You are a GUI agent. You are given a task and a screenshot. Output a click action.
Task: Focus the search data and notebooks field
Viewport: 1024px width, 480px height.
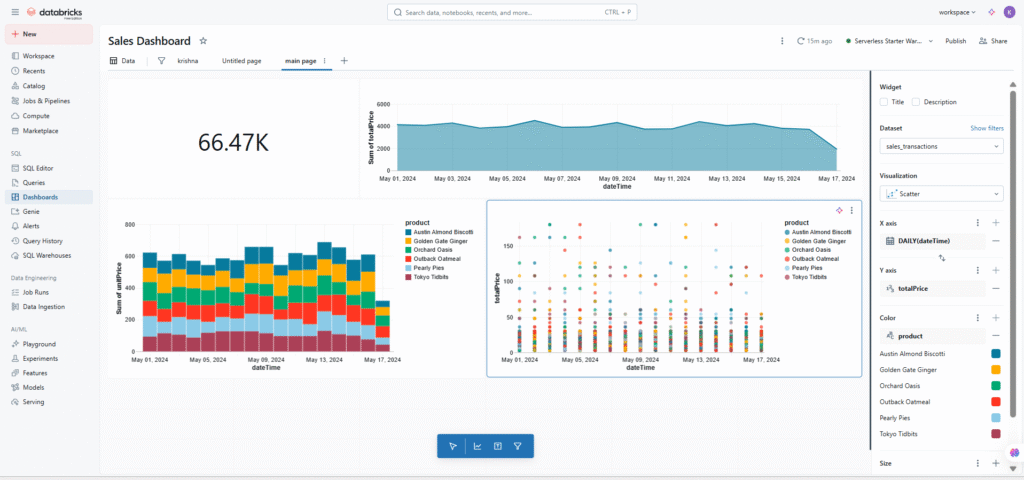pyautogui.click(x=510, y=12)
